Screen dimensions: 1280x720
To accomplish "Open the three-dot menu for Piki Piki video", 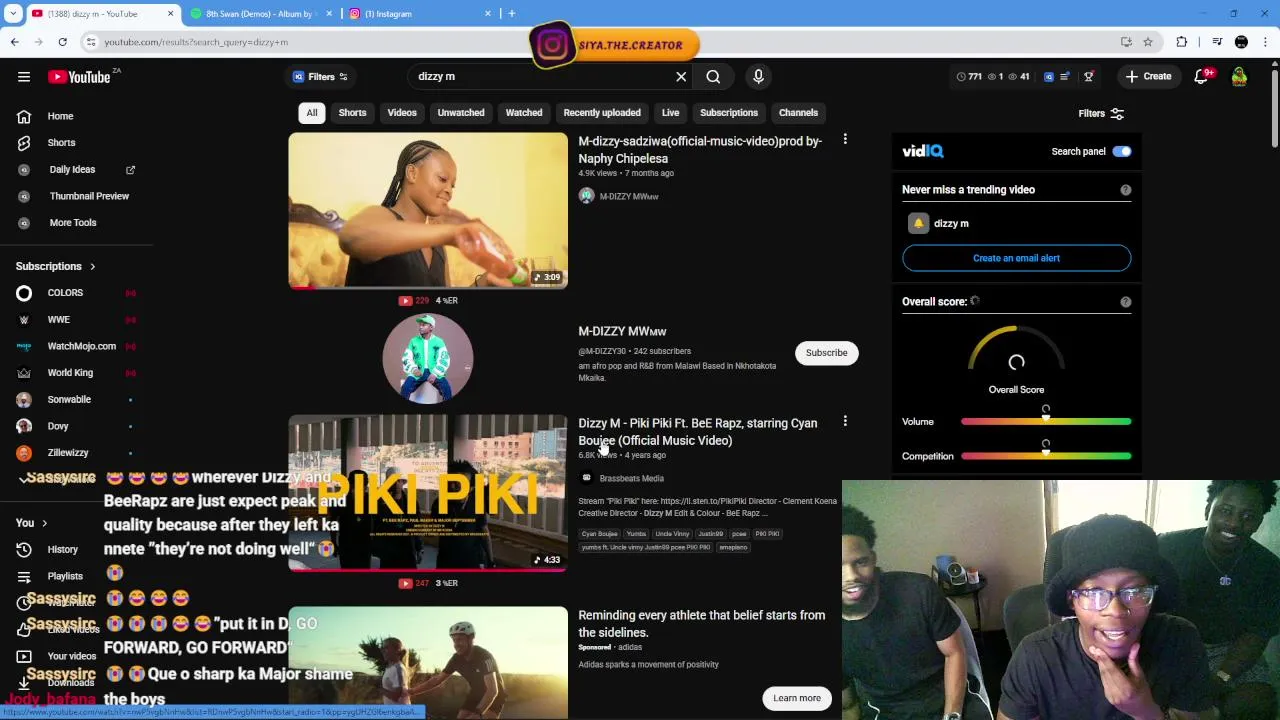I will [845, 422].
